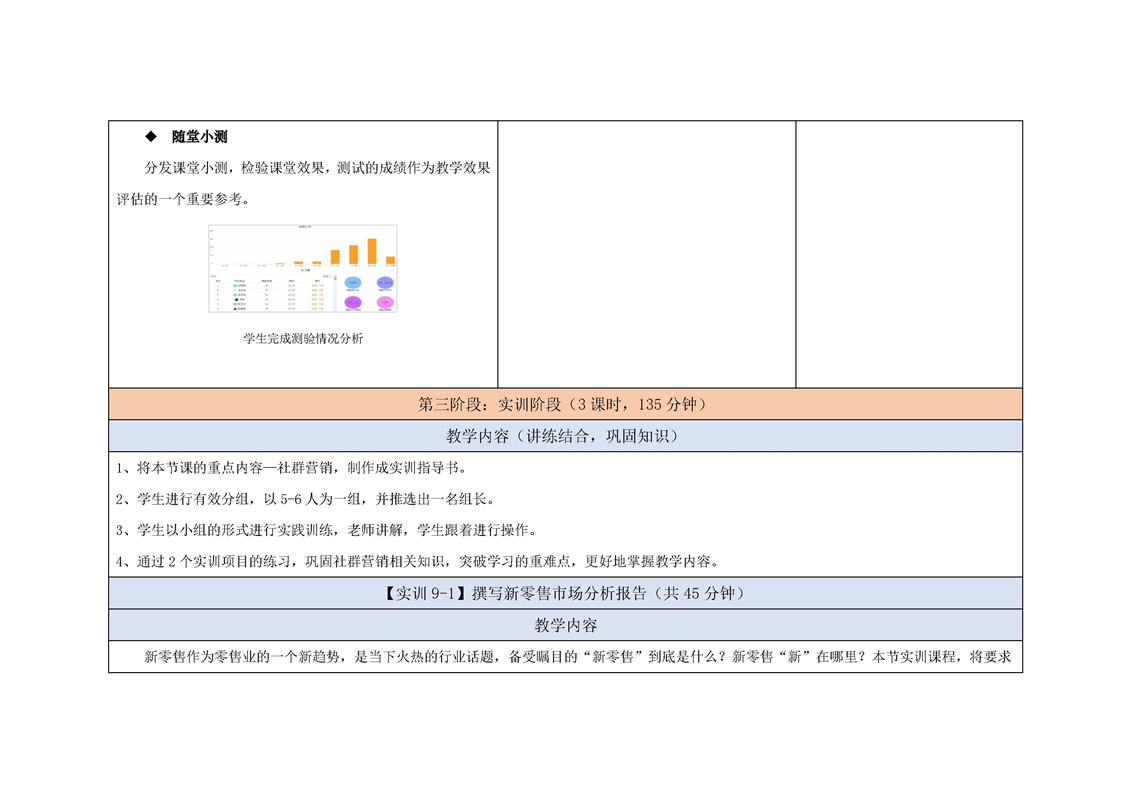Click the last 教学内容 blue header row

[565, 625]
